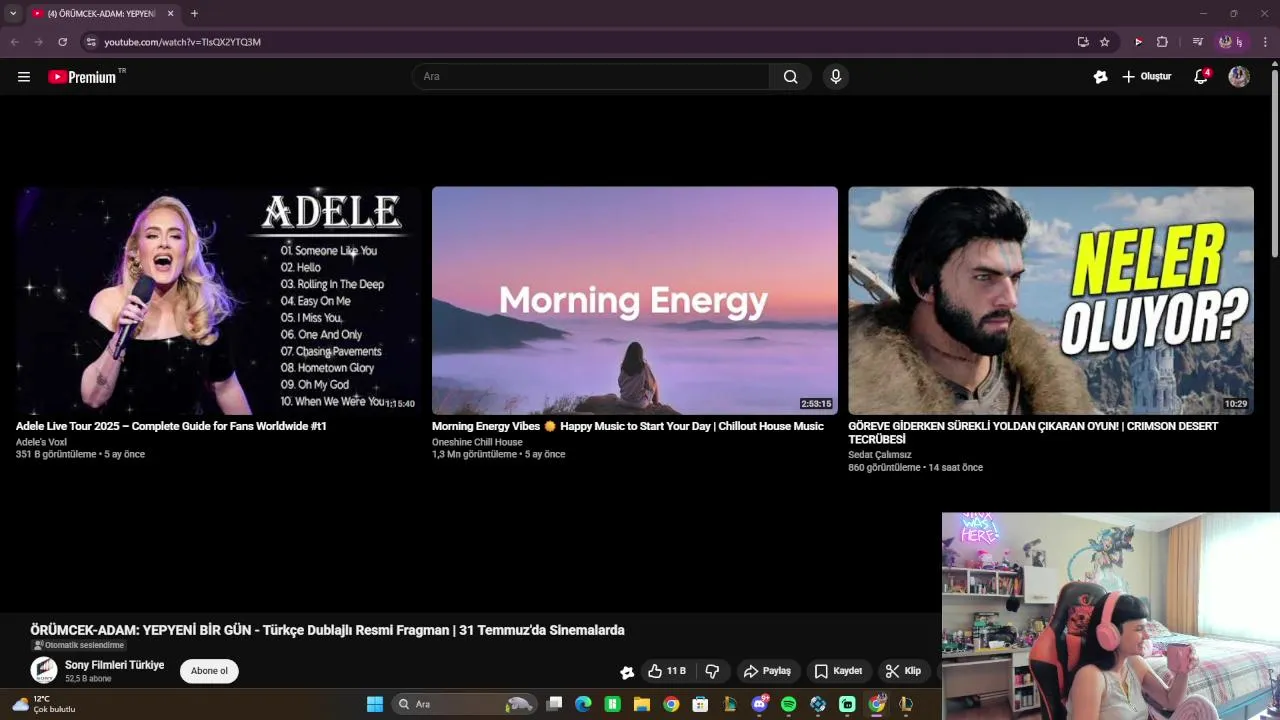Open Spotify from the taskbar

point(788,704)
